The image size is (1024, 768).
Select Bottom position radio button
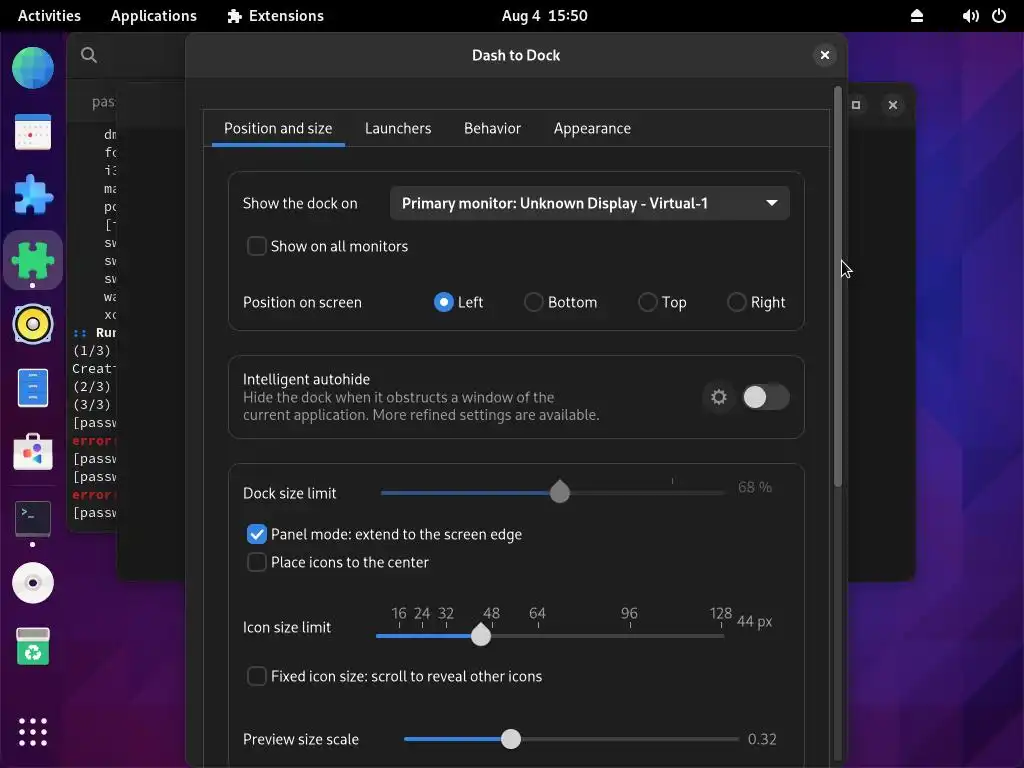coord(534,302)
